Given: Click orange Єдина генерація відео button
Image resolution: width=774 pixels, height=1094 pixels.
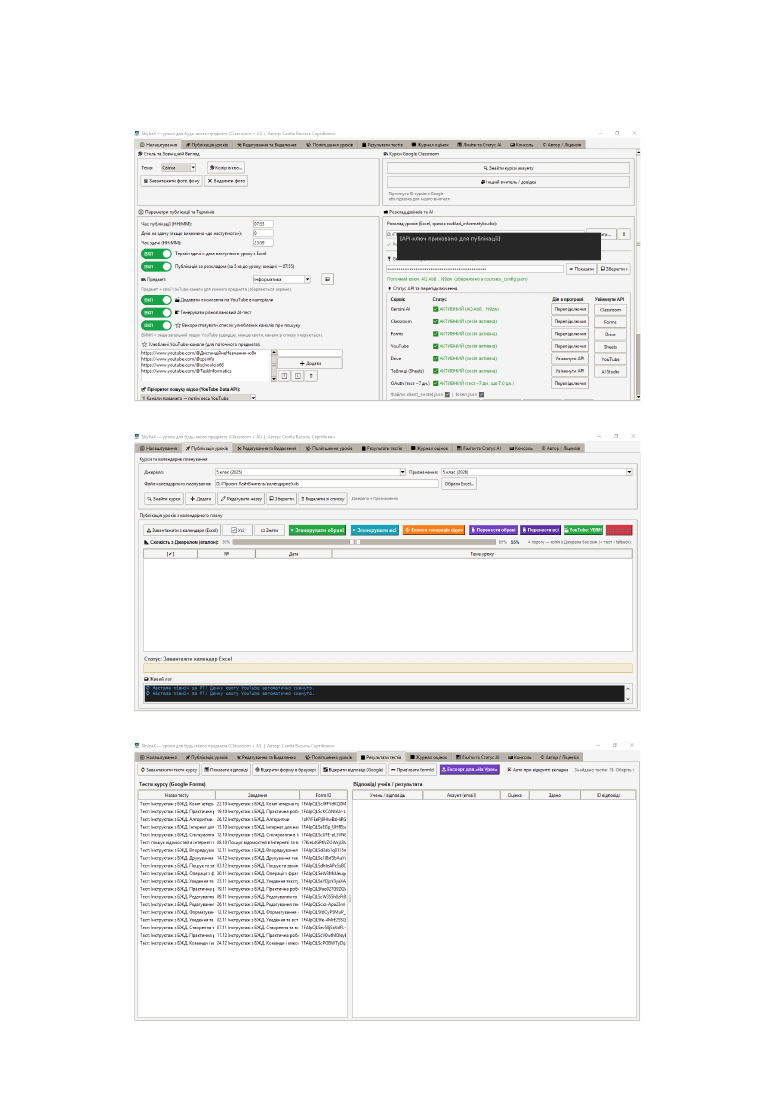Looking at the screenshot, I should coord(433,530).
